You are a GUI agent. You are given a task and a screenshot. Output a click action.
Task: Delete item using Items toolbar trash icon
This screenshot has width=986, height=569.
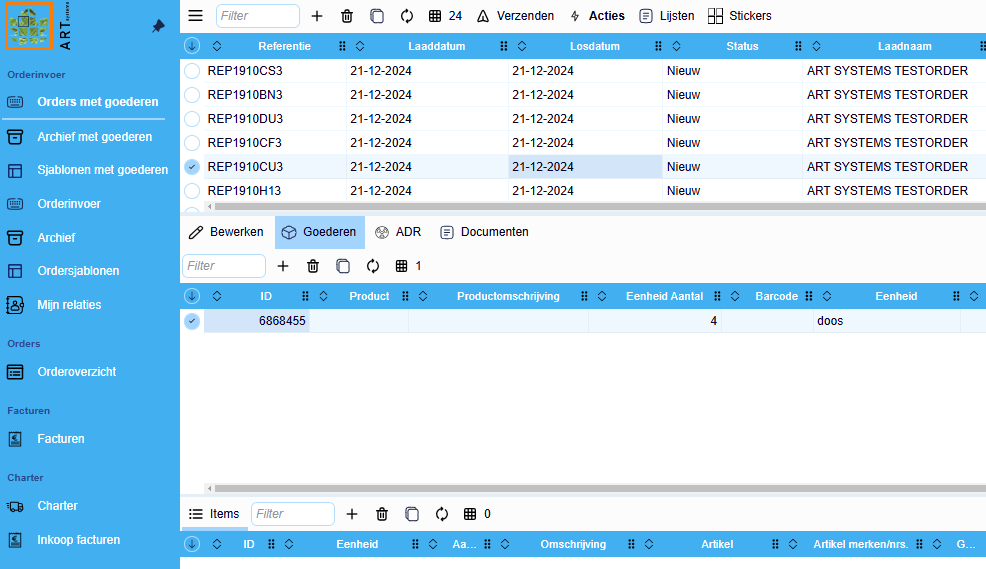point(382,514)
